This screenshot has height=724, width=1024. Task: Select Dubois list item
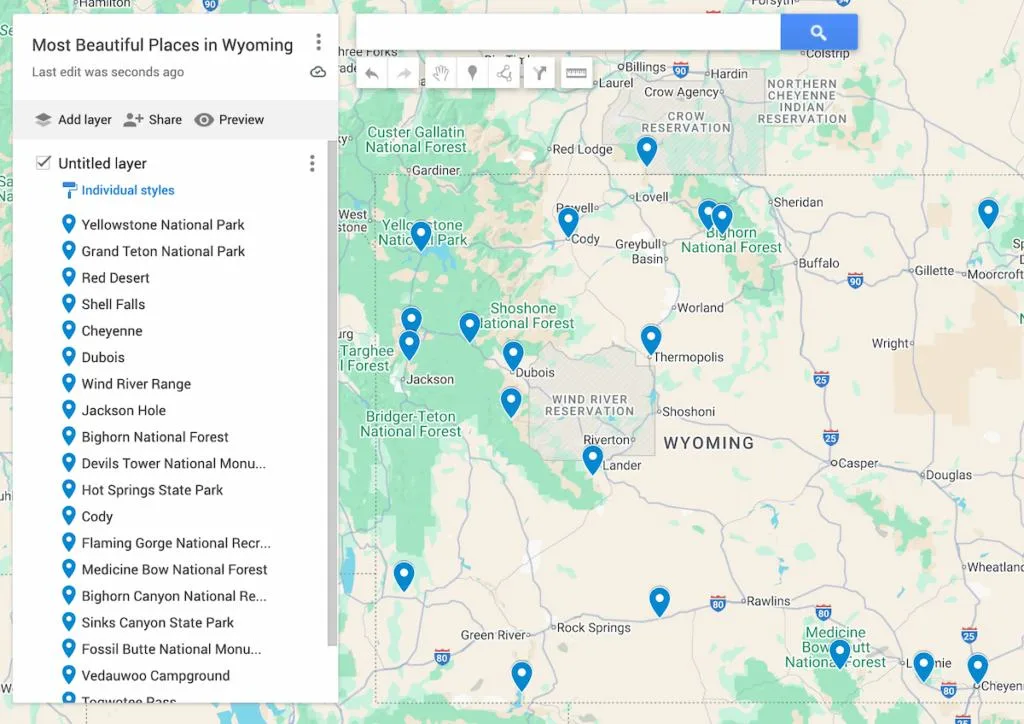tap(103, 357)
